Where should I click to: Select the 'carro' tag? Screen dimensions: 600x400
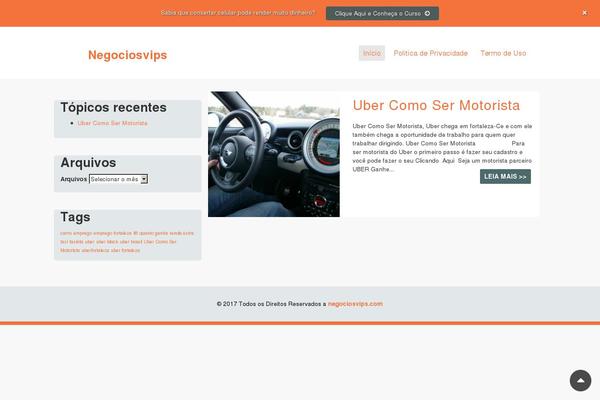point(66,233)
